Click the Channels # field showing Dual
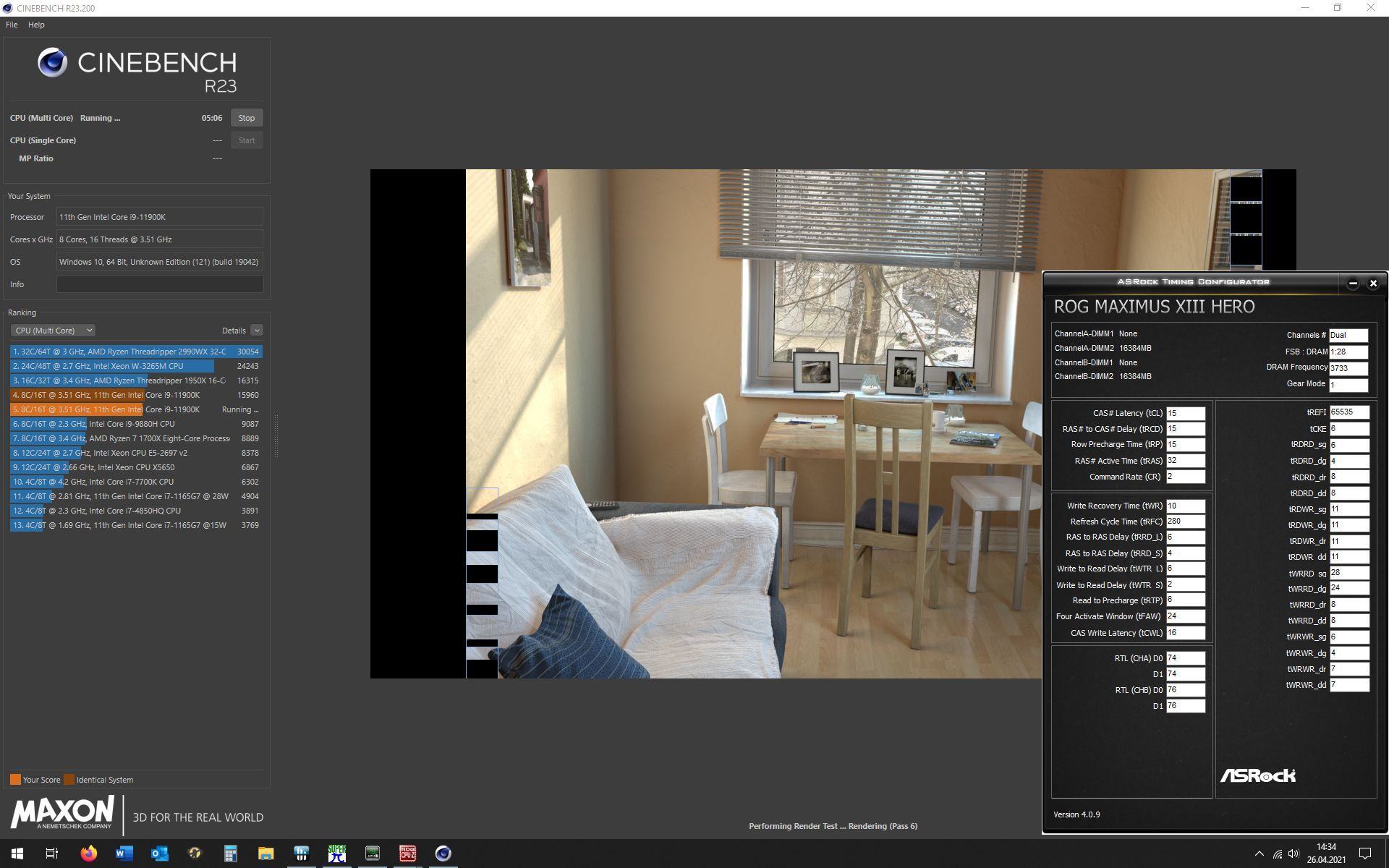Viewport: 1389px width, 868px height. (x=1348, y=336)
